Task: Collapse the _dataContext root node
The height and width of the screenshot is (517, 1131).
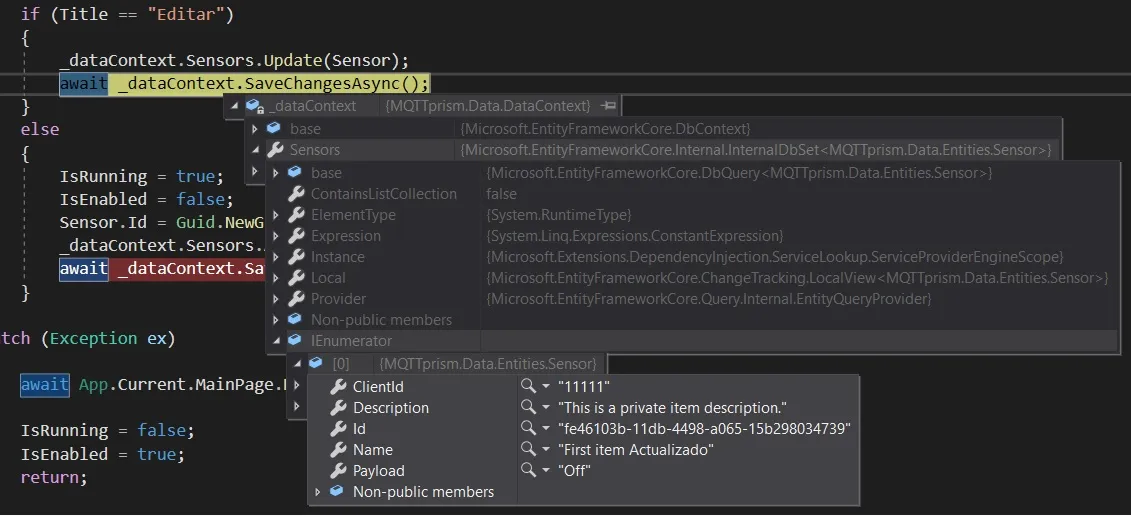Action: pyautogui.click(x=234, y=106)
